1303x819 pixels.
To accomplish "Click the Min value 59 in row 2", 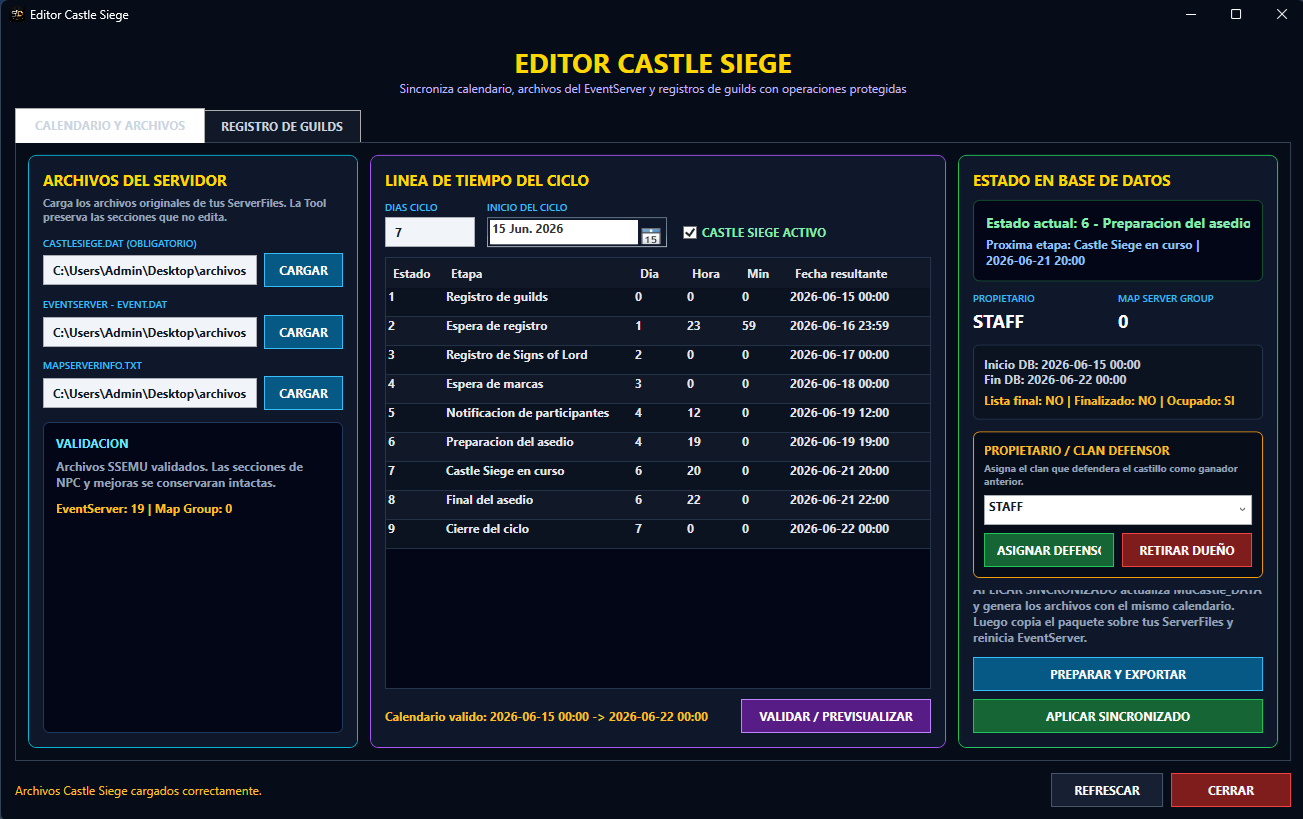I will pos(749,326).
